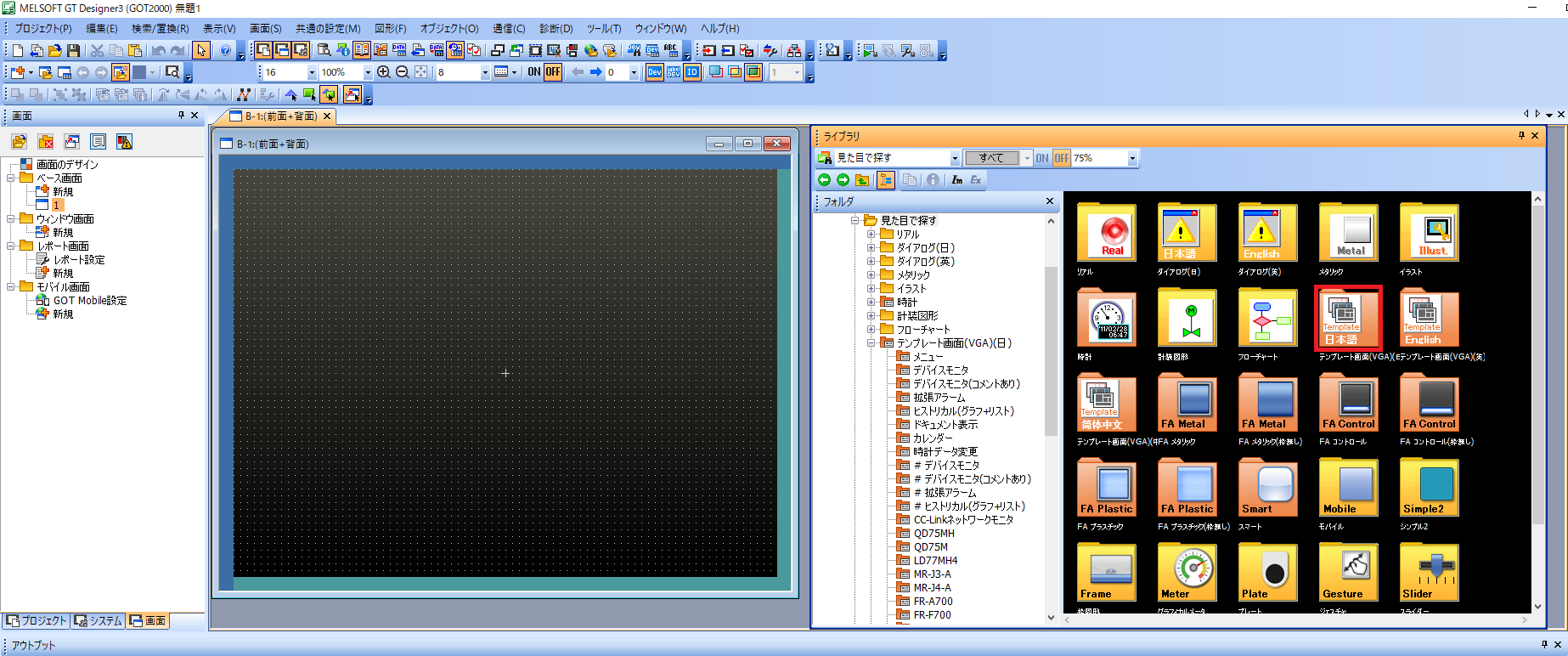1568x656 pixels.
Task: Collapse the テンプレート画面(VGA)(日) tree node
Action: [x=871, y=343]
